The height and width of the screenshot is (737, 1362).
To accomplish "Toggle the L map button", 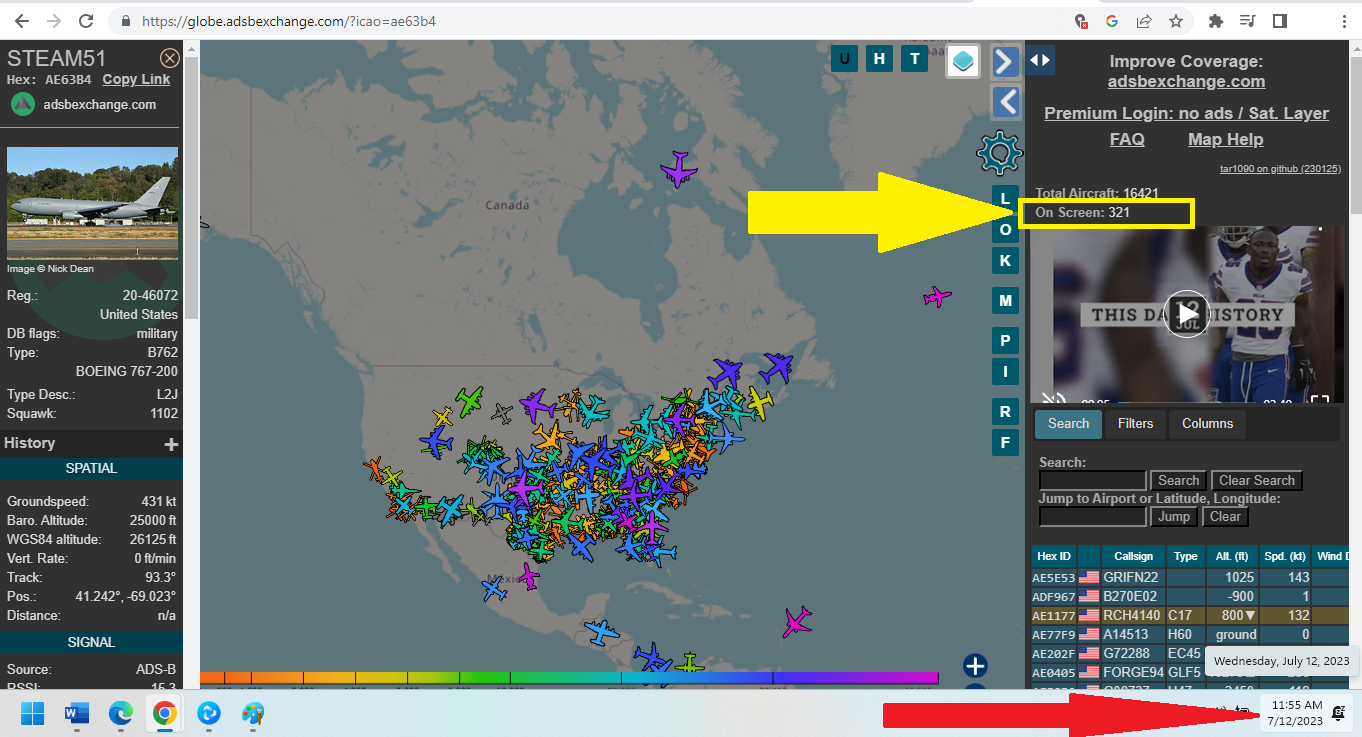I will point(1005,197).
